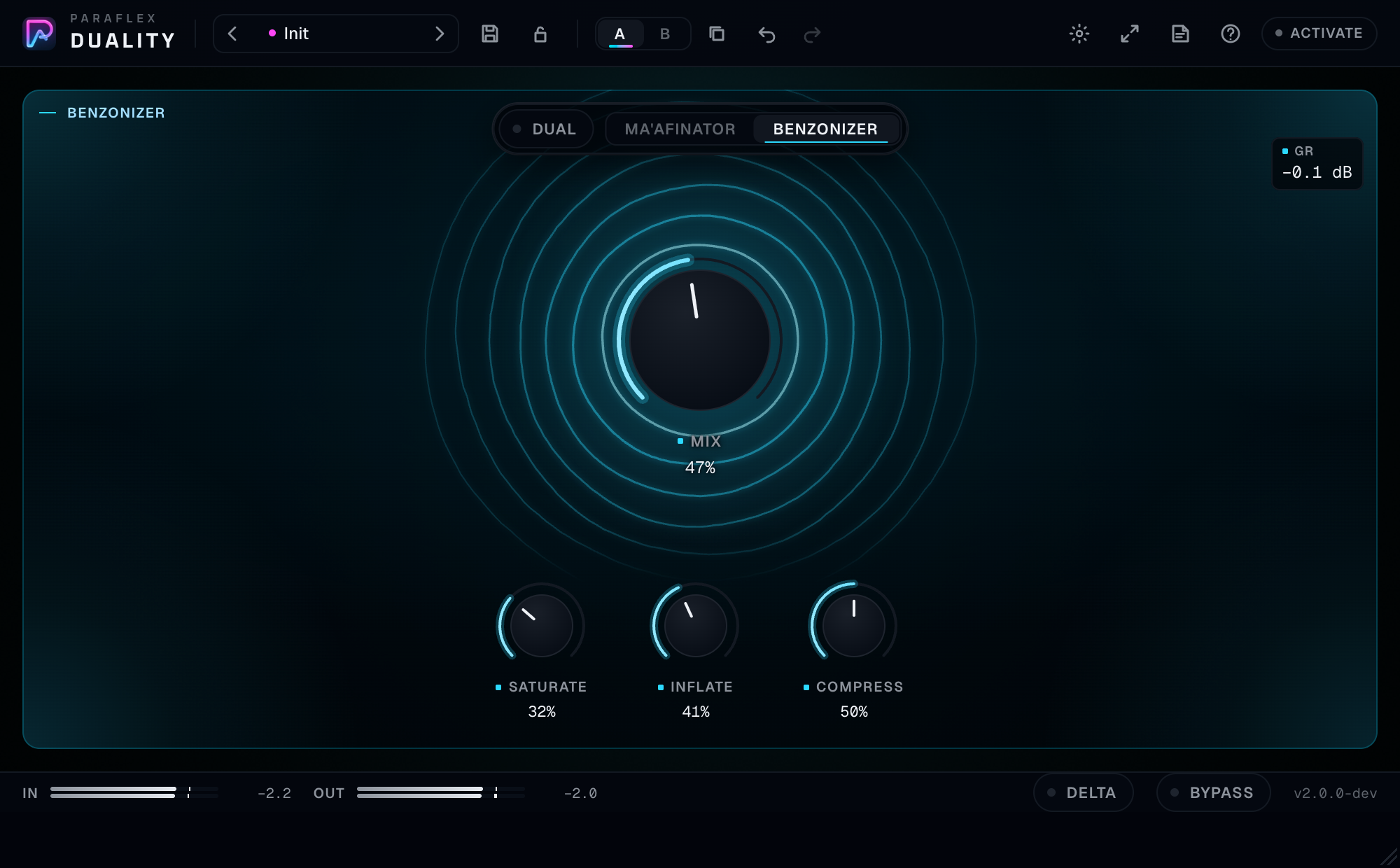The image size is (1400, 868).
Task: Go to the previous preset with left chevron
Action: [232, 34]
